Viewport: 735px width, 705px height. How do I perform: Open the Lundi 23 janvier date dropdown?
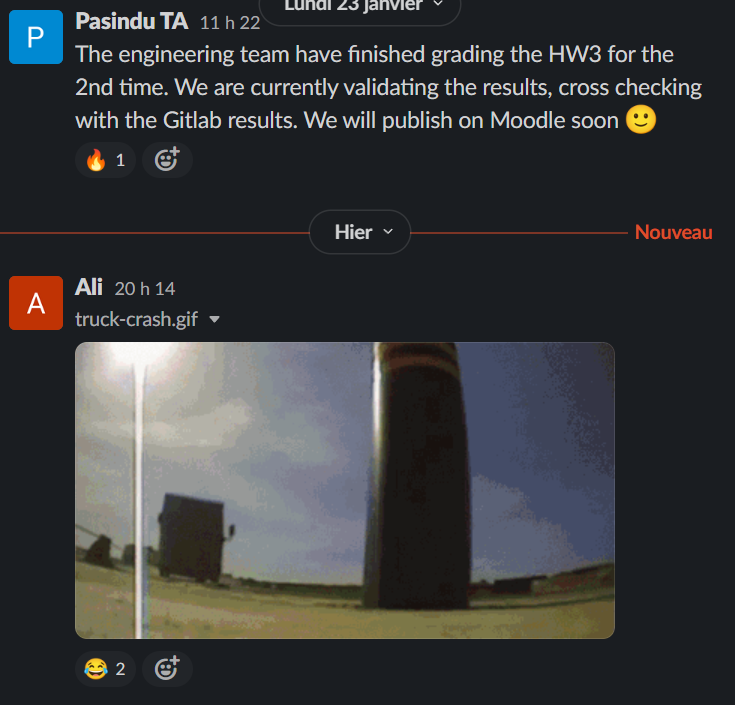360,7
